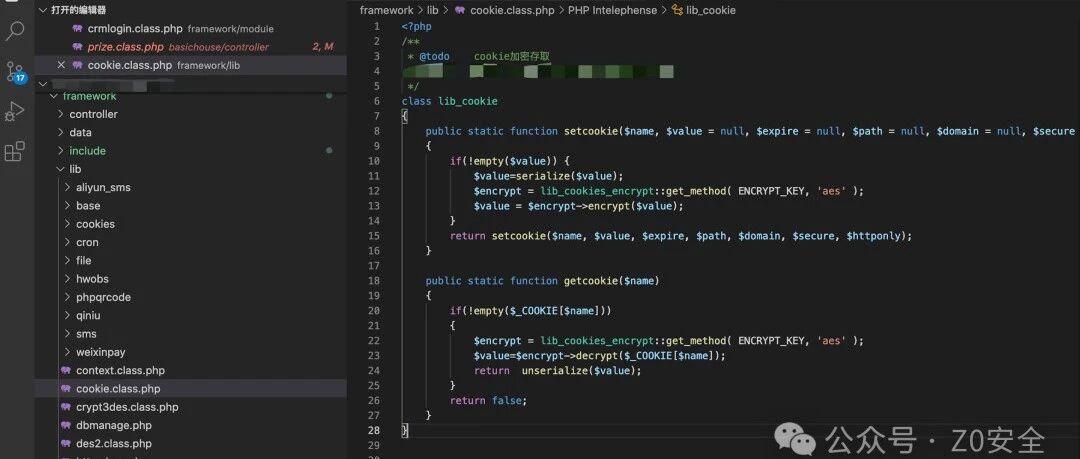Click '$value=serialize($value);' on line 11
Screen dimensions: 1080x459
[x=548, y=176]
